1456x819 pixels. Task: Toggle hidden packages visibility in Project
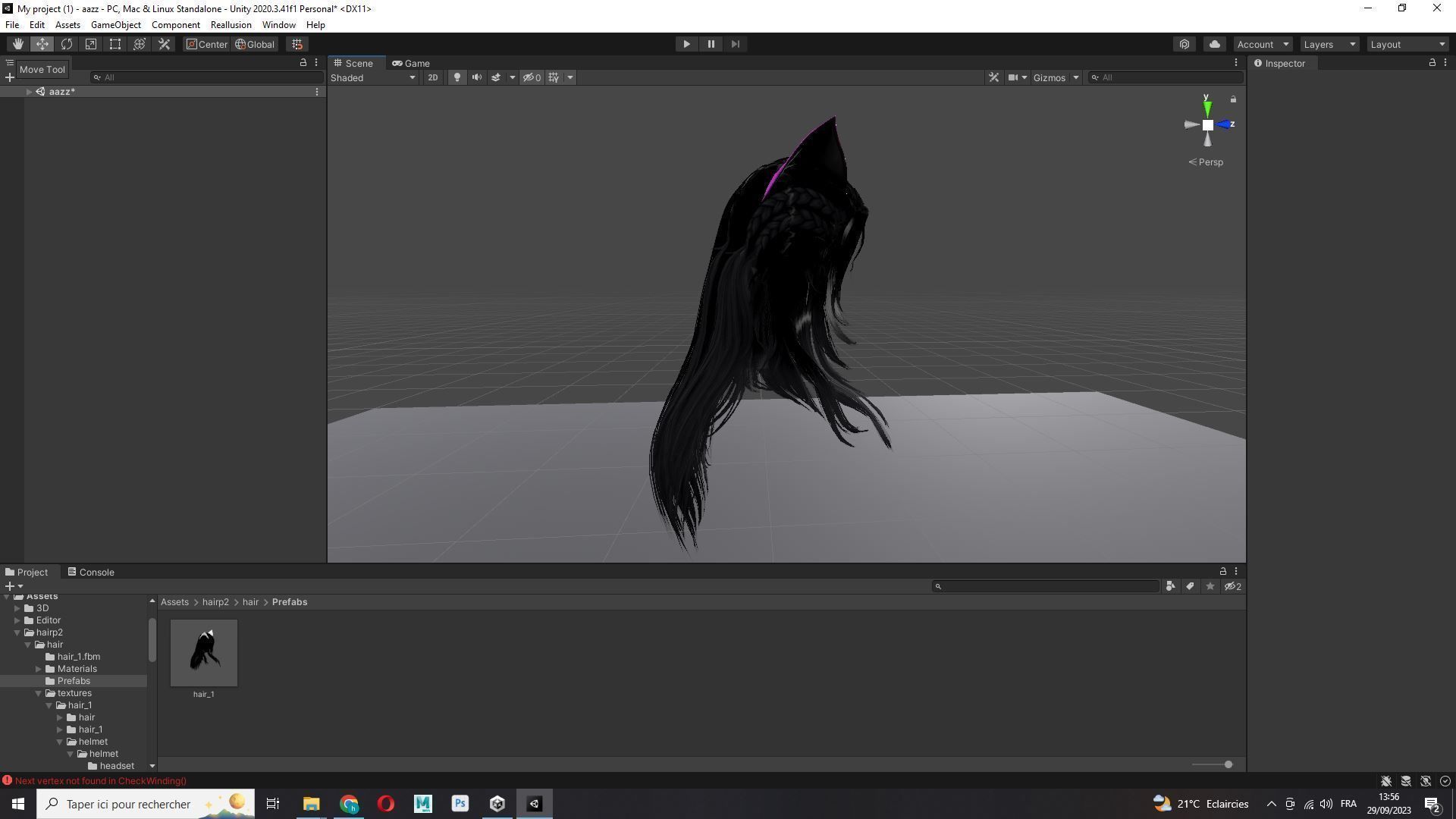click(1233, 586)
